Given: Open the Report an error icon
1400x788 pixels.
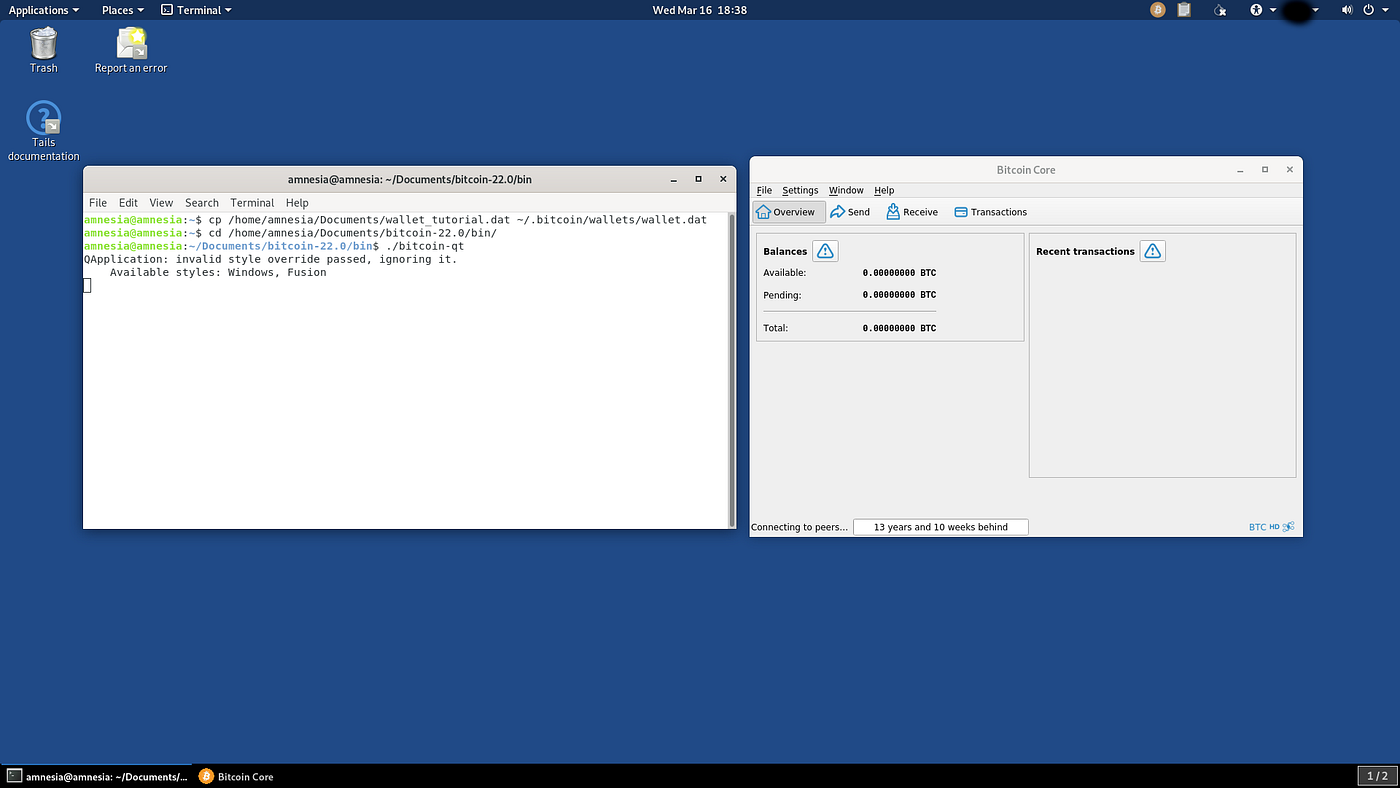Looking at the screenshot, I should point(131,49).
